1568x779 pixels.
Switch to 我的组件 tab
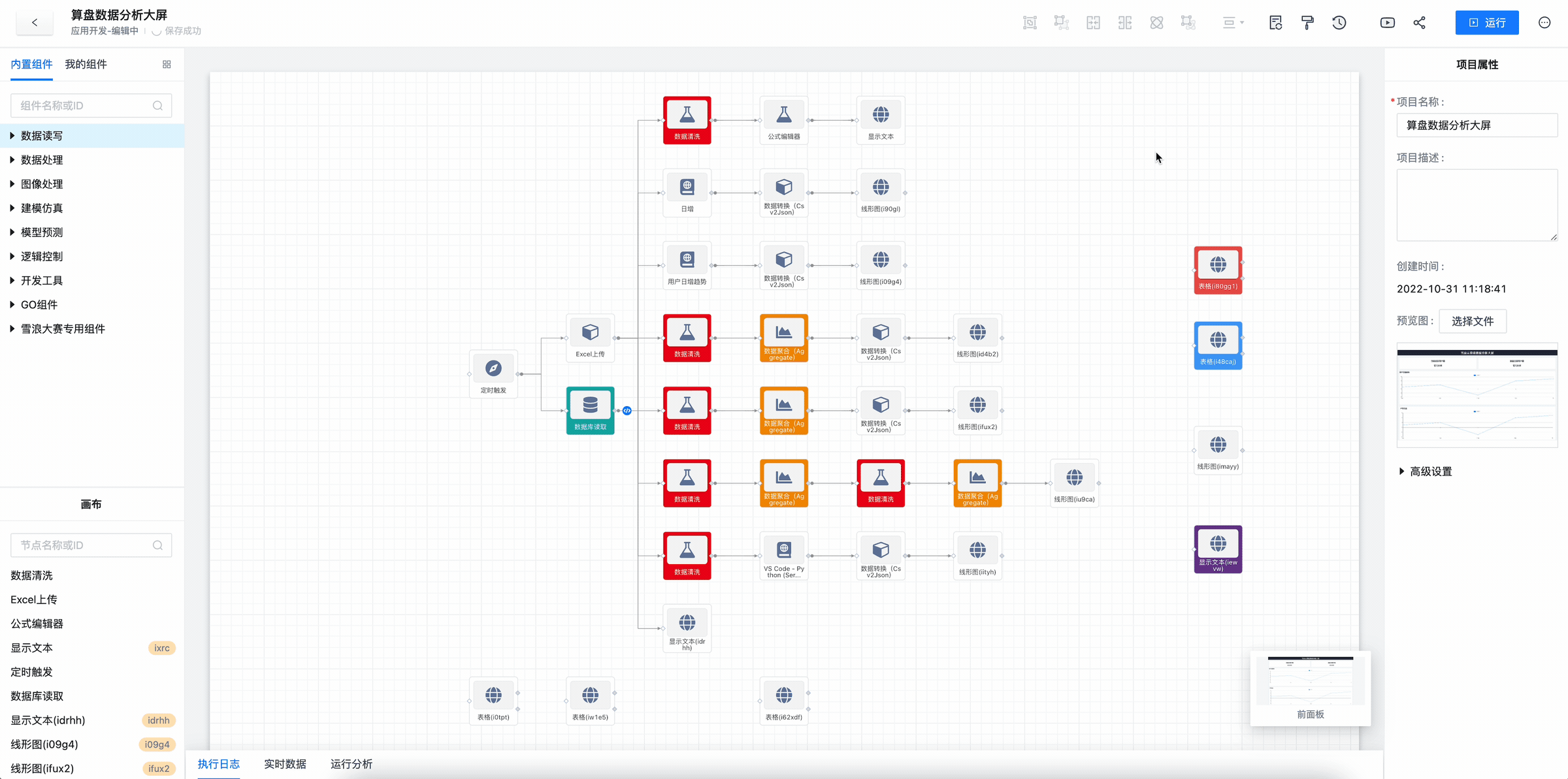(x=86, y=64)
